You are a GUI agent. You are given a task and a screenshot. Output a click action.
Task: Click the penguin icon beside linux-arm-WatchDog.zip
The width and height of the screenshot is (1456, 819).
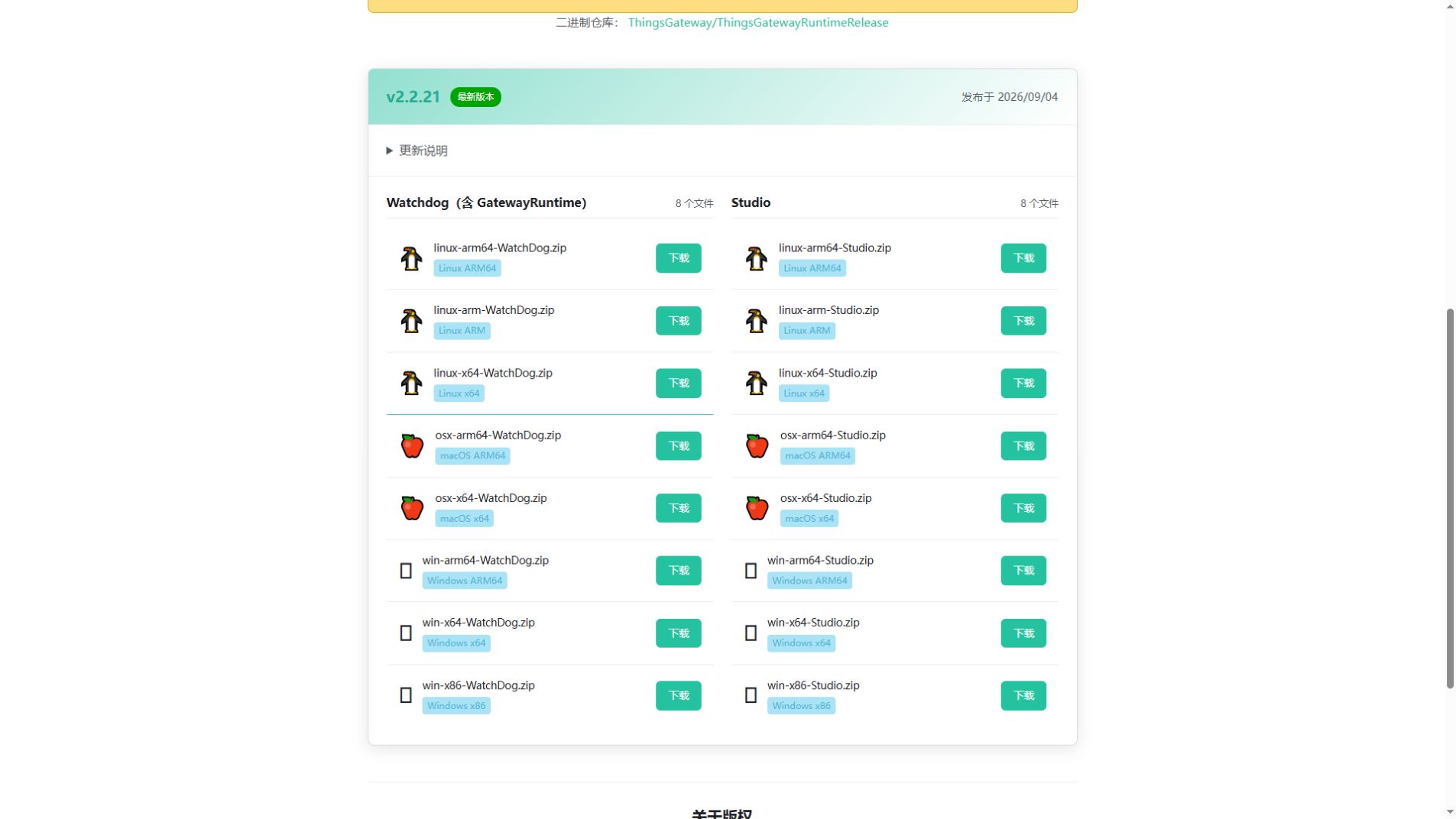pos(411,321)
